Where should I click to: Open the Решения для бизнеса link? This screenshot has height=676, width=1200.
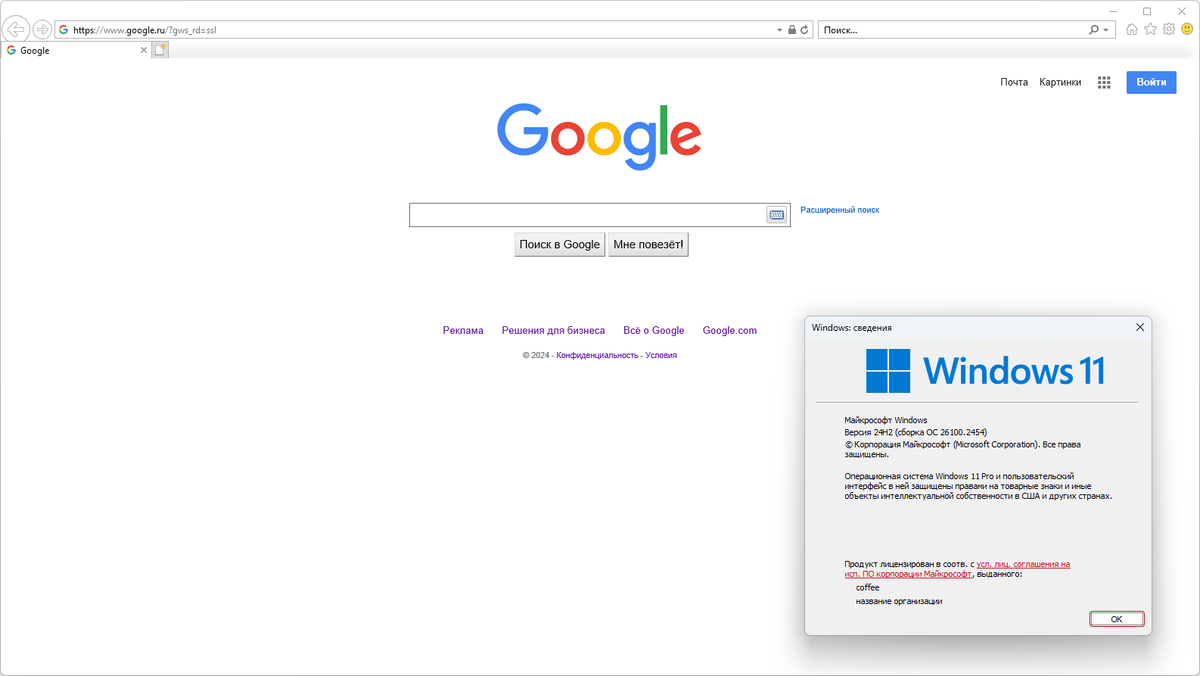click(x=553, y=330)
